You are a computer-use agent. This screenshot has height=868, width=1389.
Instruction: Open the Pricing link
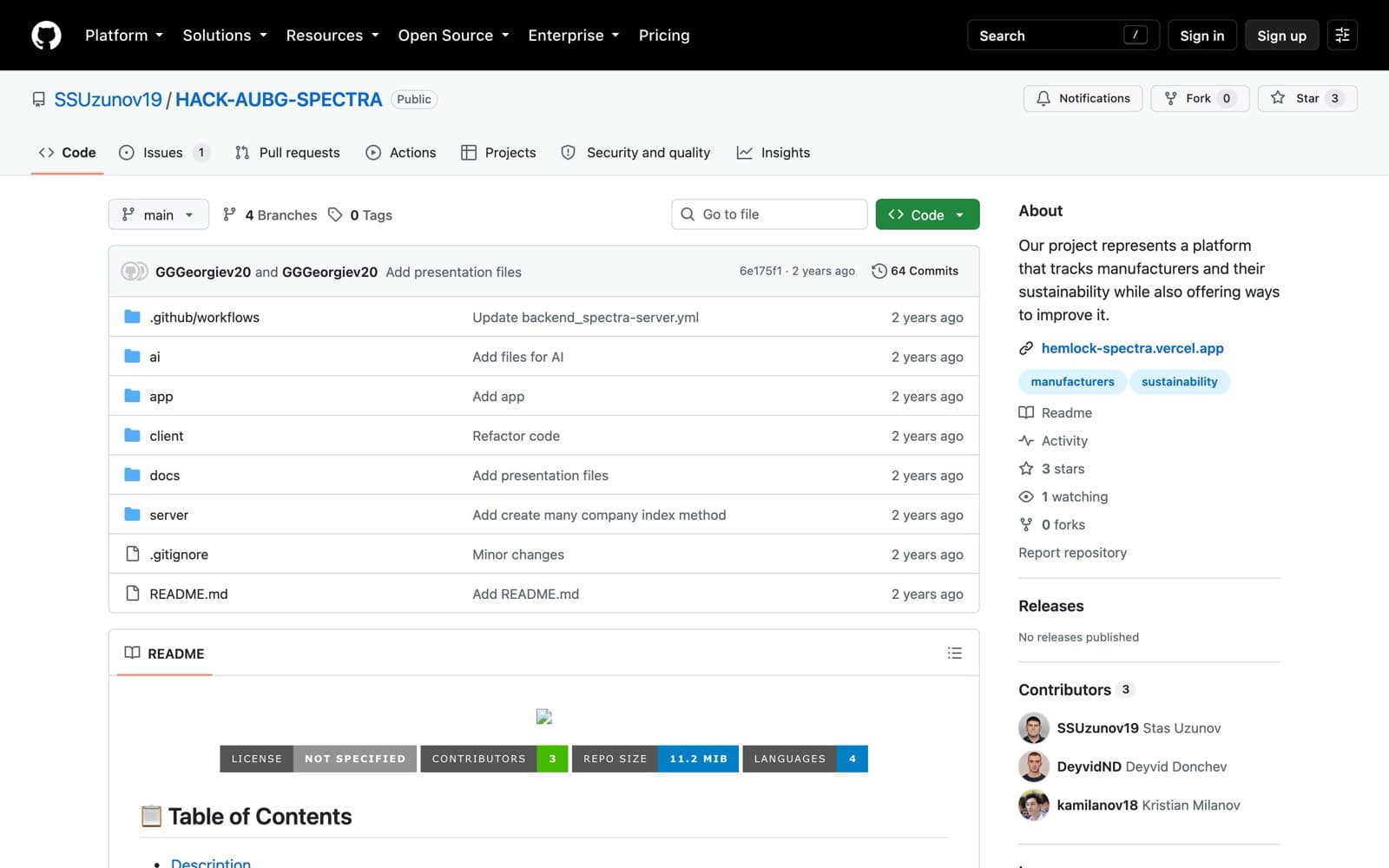(664, 36)
